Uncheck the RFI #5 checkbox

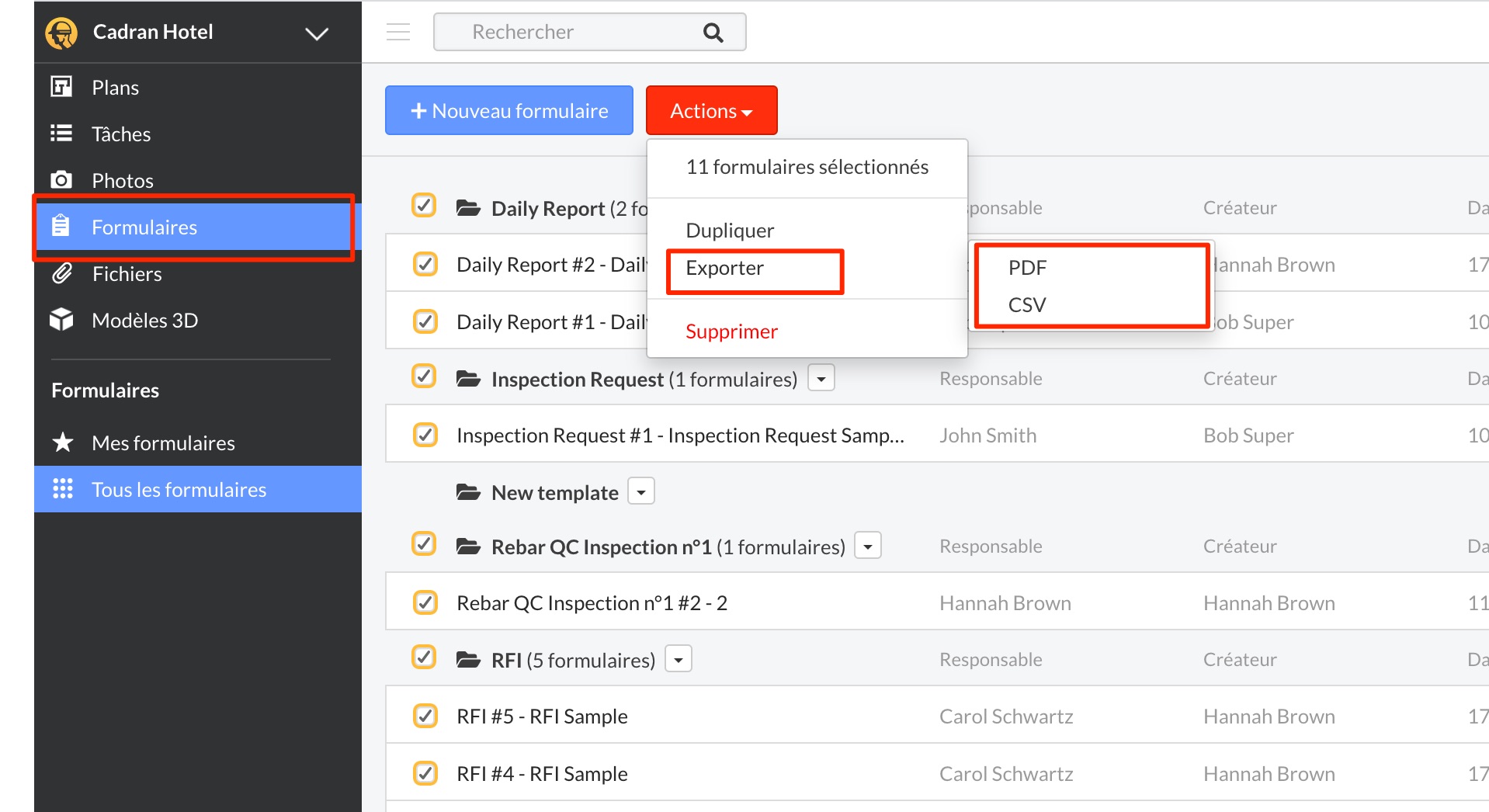[425, 716]
